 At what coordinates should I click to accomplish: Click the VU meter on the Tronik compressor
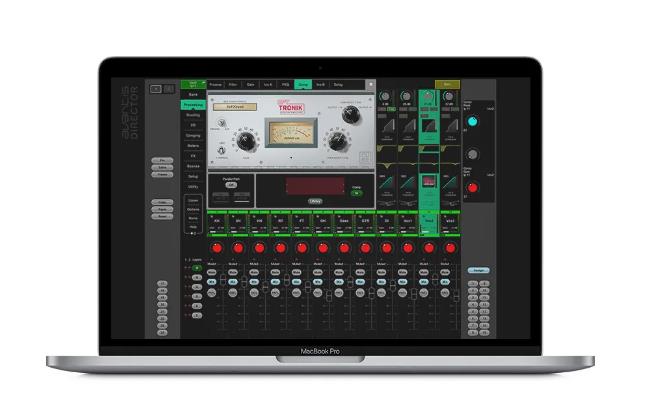pos(291,132)
